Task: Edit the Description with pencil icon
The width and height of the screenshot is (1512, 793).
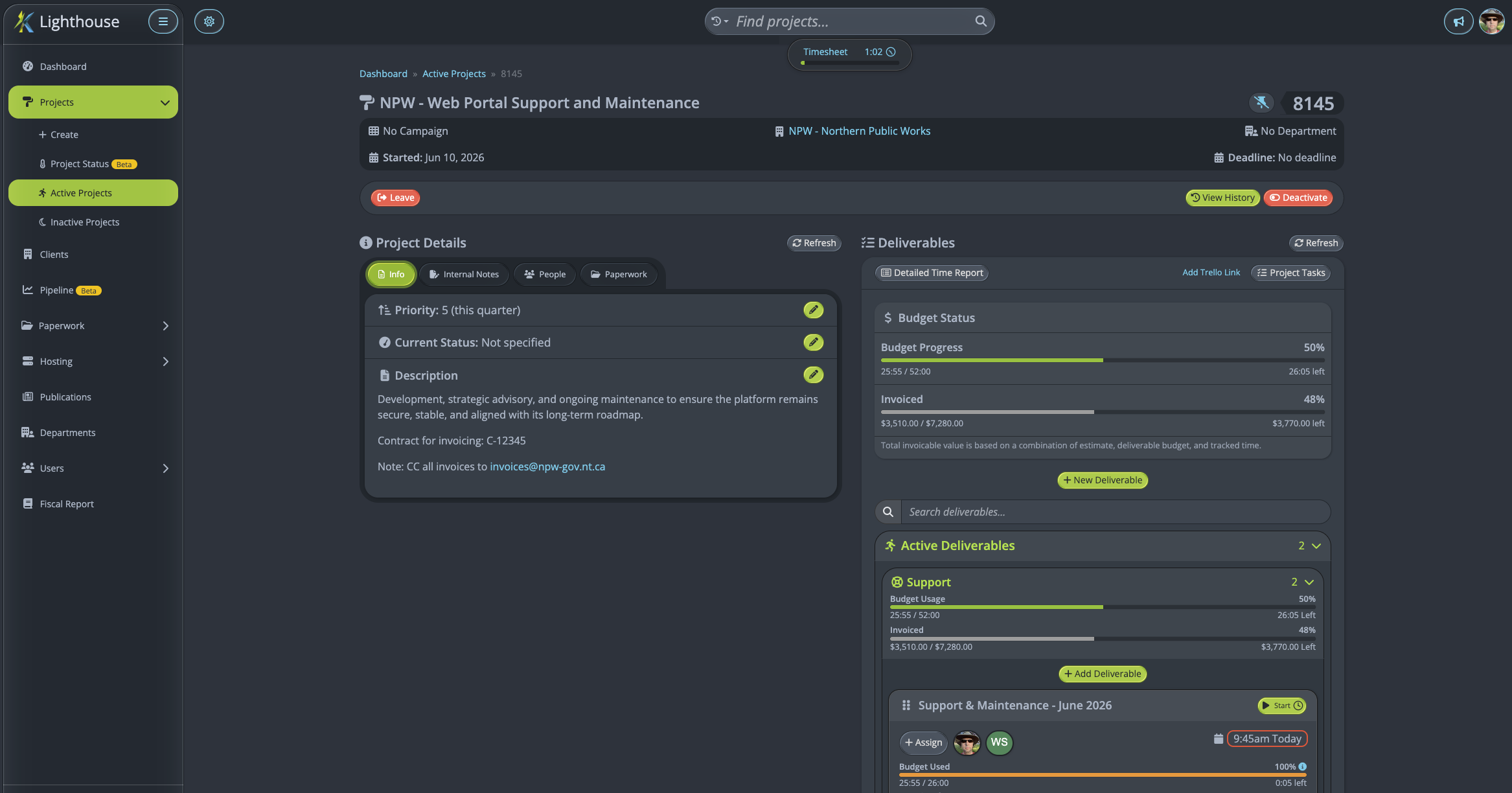Action: (x=813, y=374)
